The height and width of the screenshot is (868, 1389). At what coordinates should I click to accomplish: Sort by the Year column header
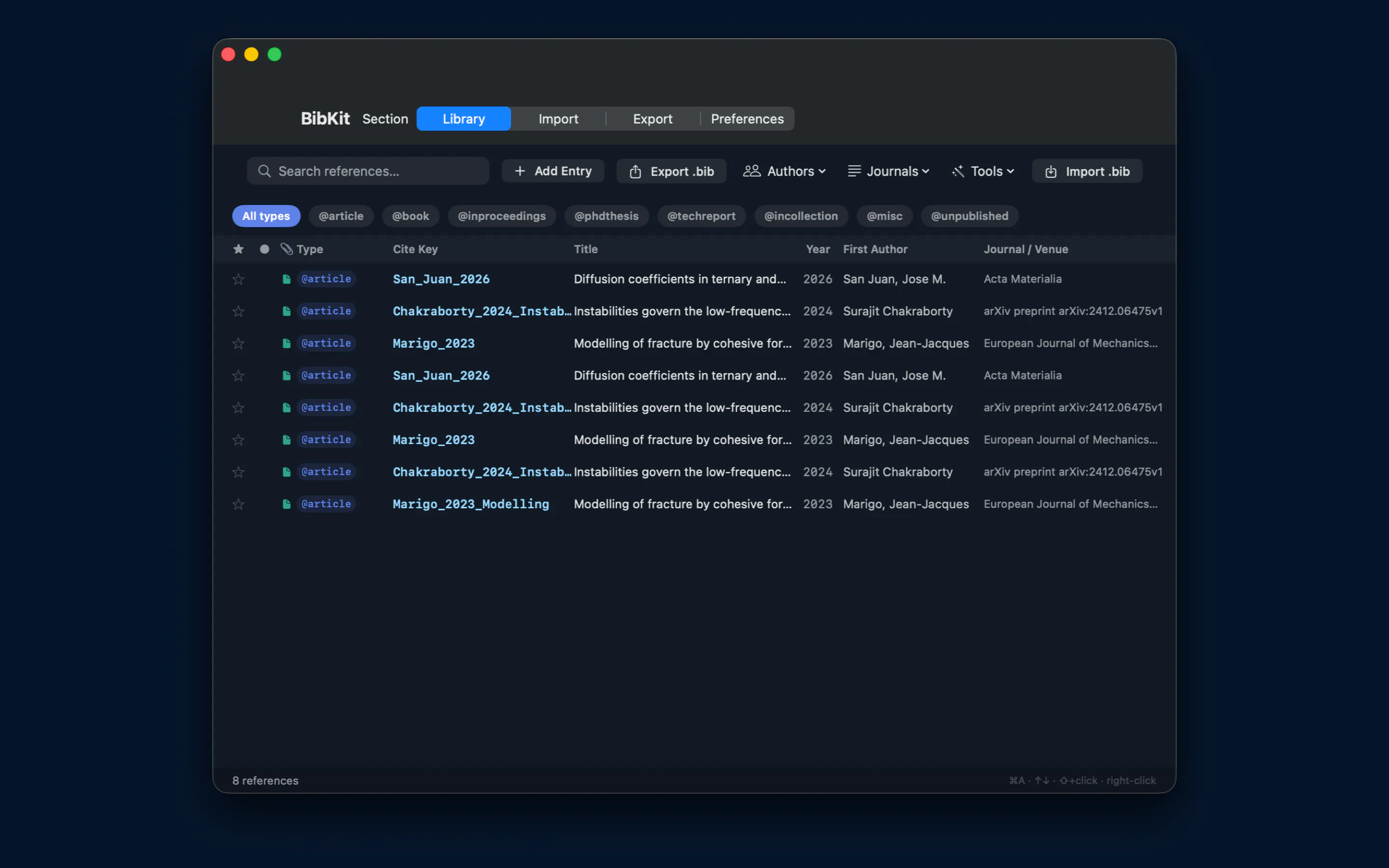click(818, 249)
